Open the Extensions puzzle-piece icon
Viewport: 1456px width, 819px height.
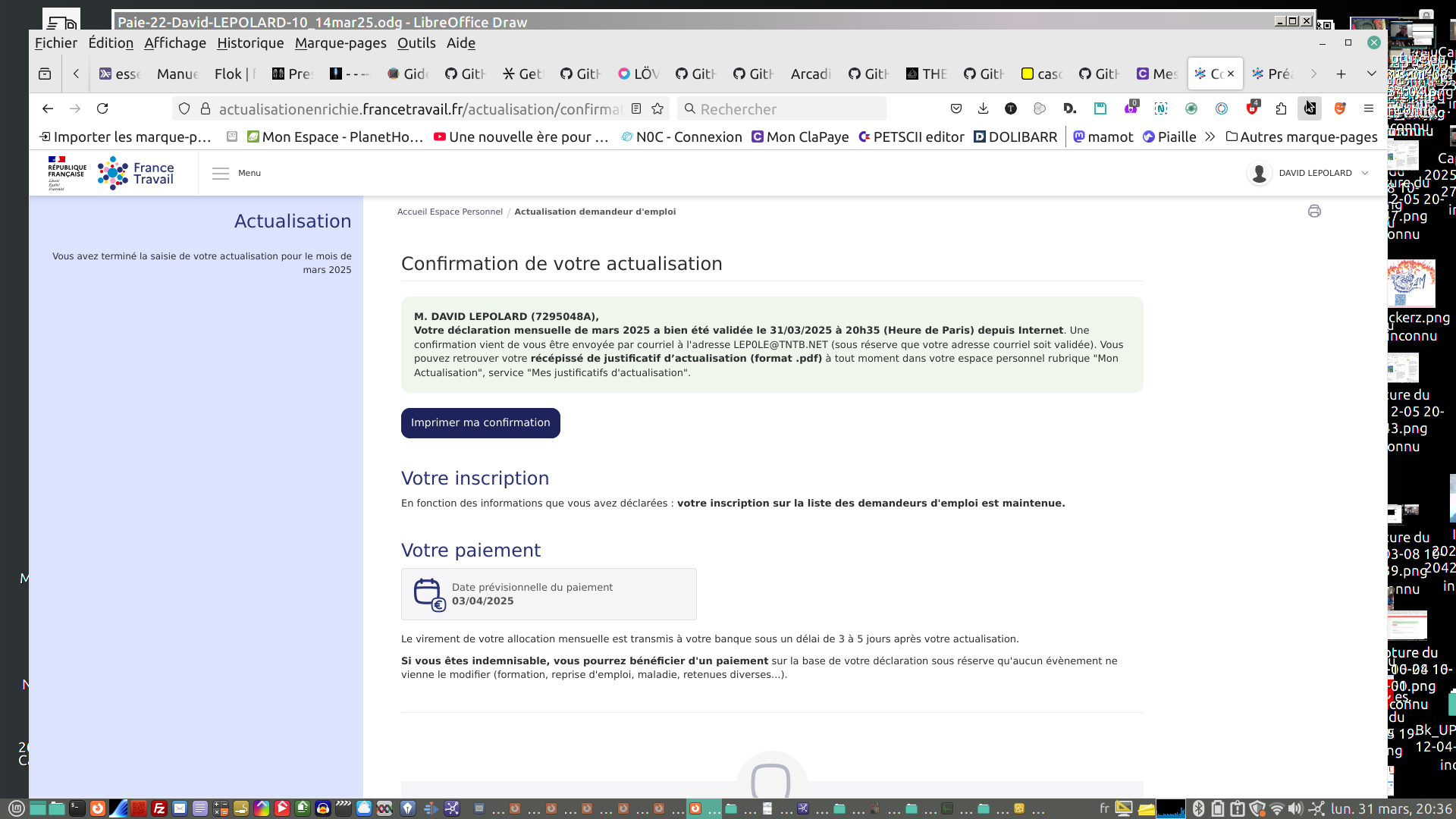click(1281, 108)
